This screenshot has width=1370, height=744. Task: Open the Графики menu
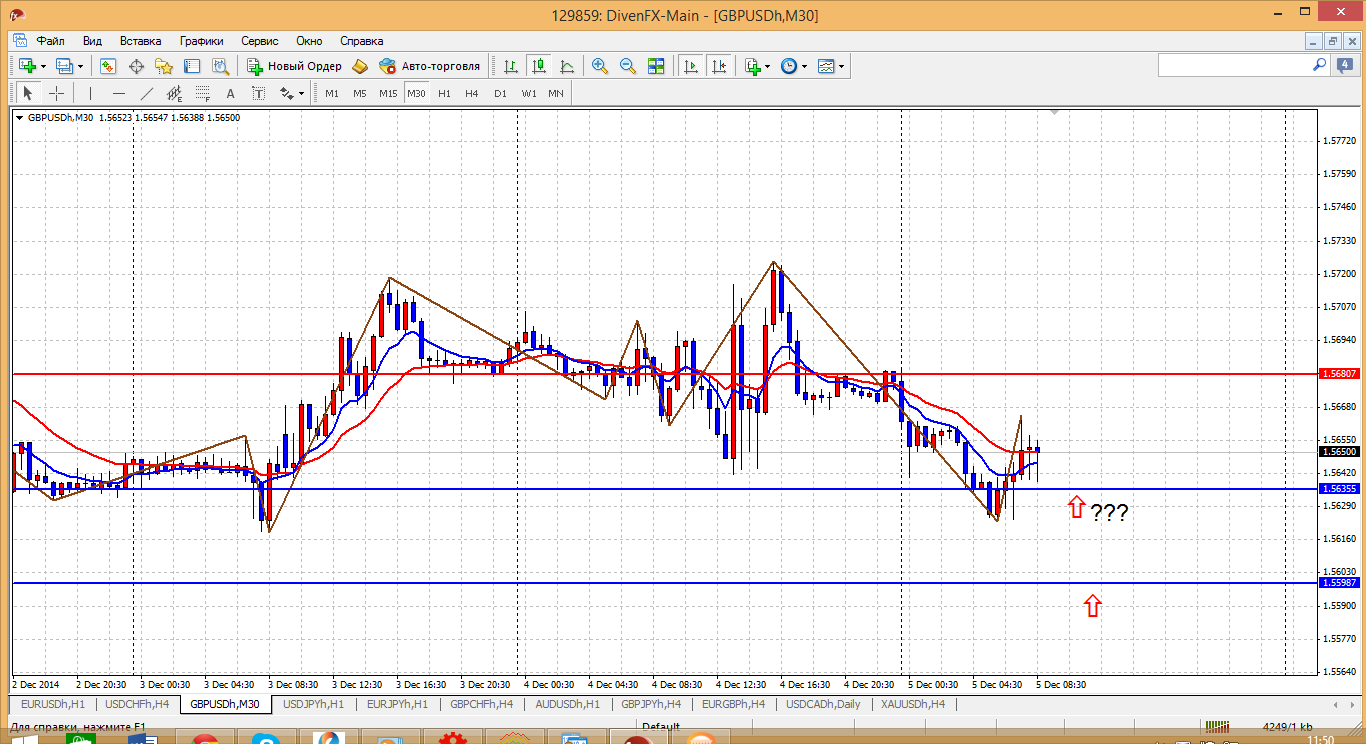tap(201, 41)
